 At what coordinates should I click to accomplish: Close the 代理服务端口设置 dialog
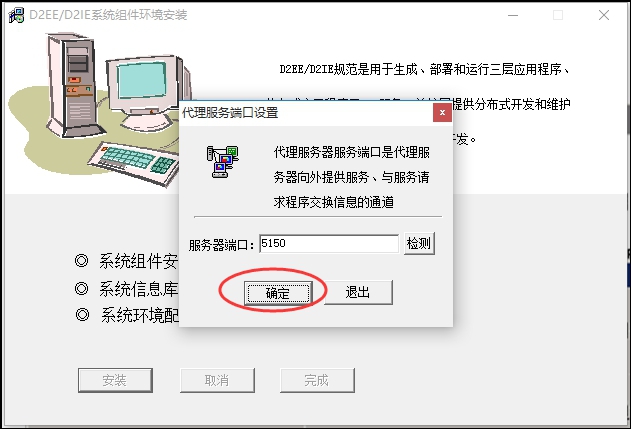442,113
